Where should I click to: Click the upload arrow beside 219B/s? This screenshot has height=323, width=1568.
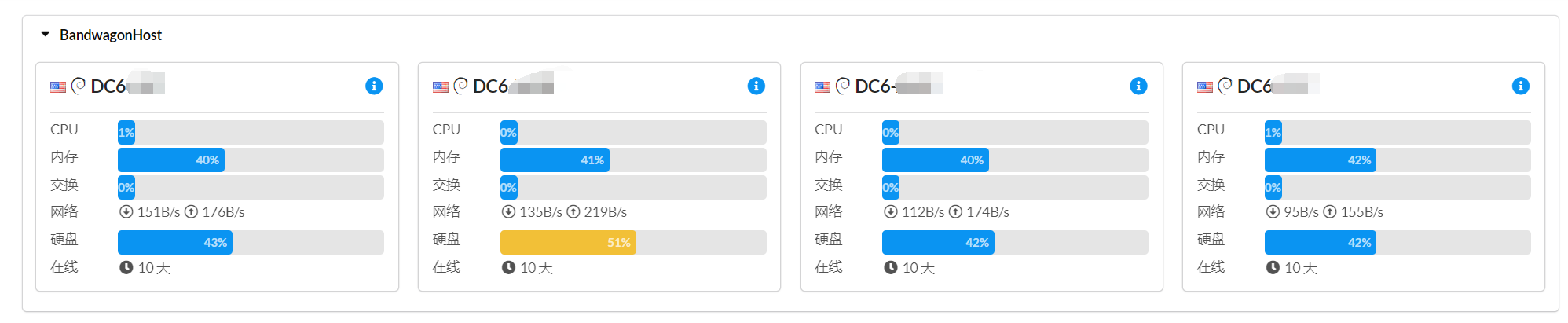573,212
